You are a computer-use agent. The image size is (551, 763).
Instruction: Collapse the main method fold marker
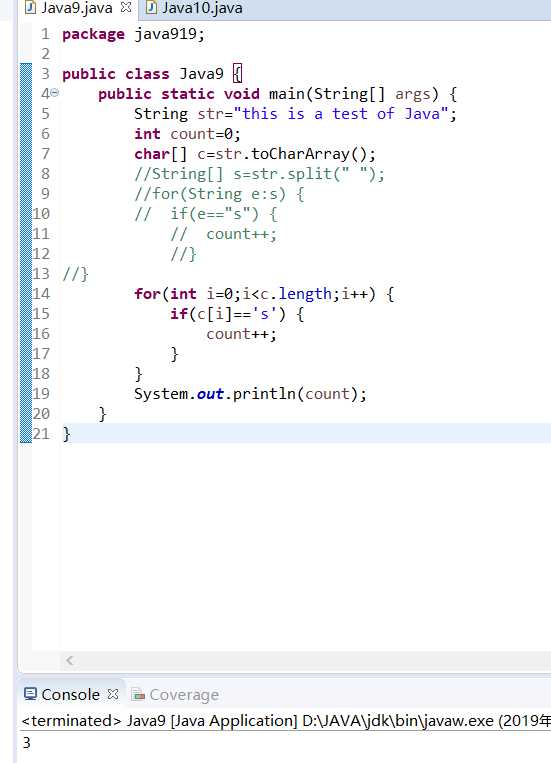pos(55,92)
